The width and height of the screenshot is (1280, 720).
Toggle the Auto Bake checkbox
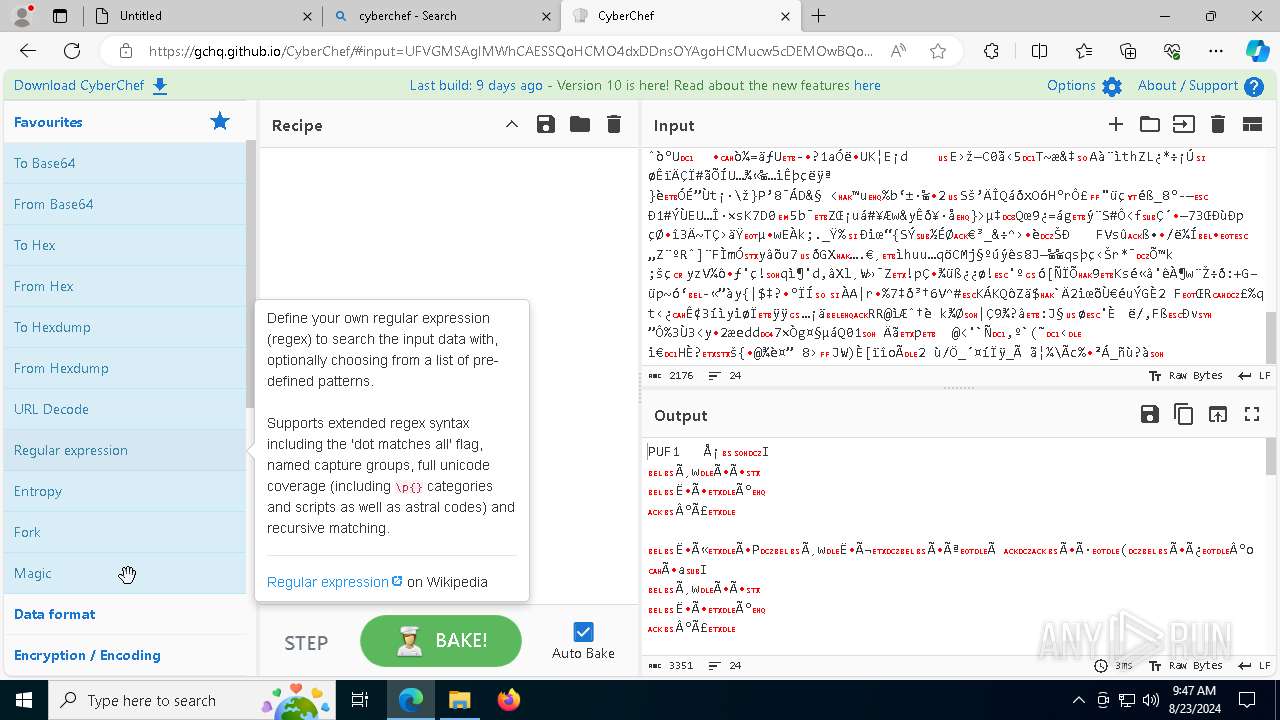click(x=583, y=632)
